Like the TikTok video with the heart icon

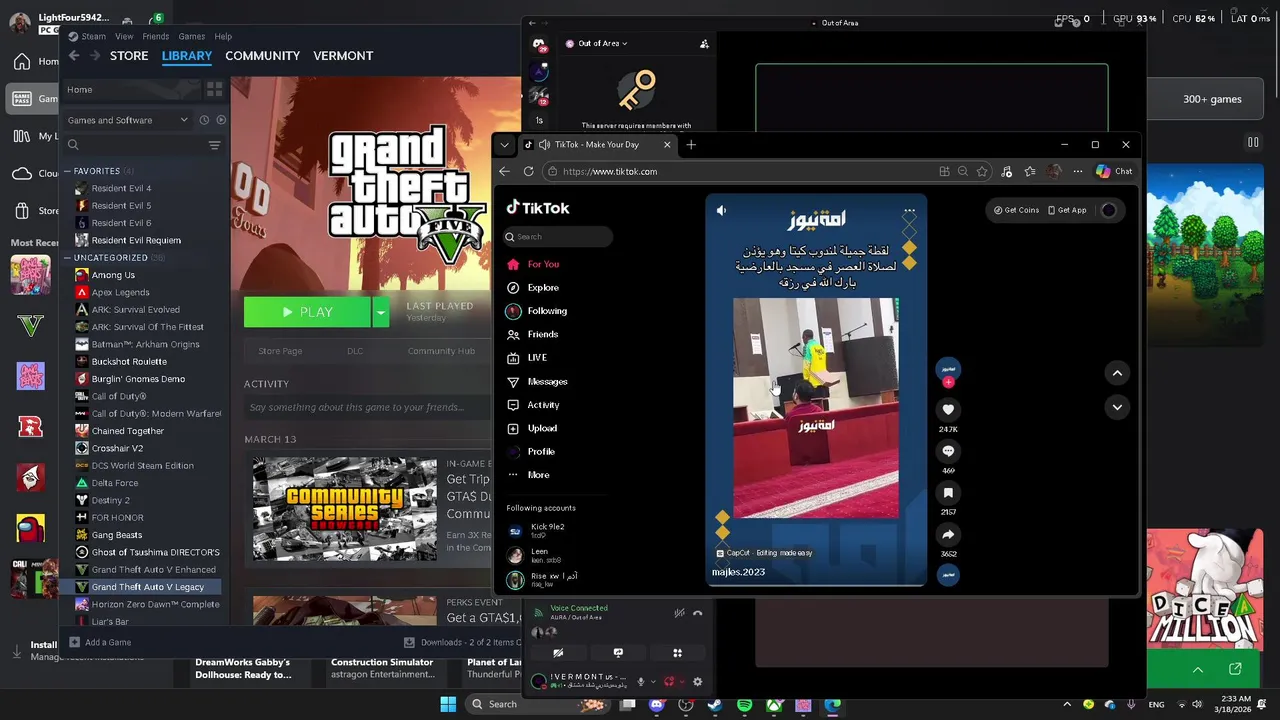[948, 409]
